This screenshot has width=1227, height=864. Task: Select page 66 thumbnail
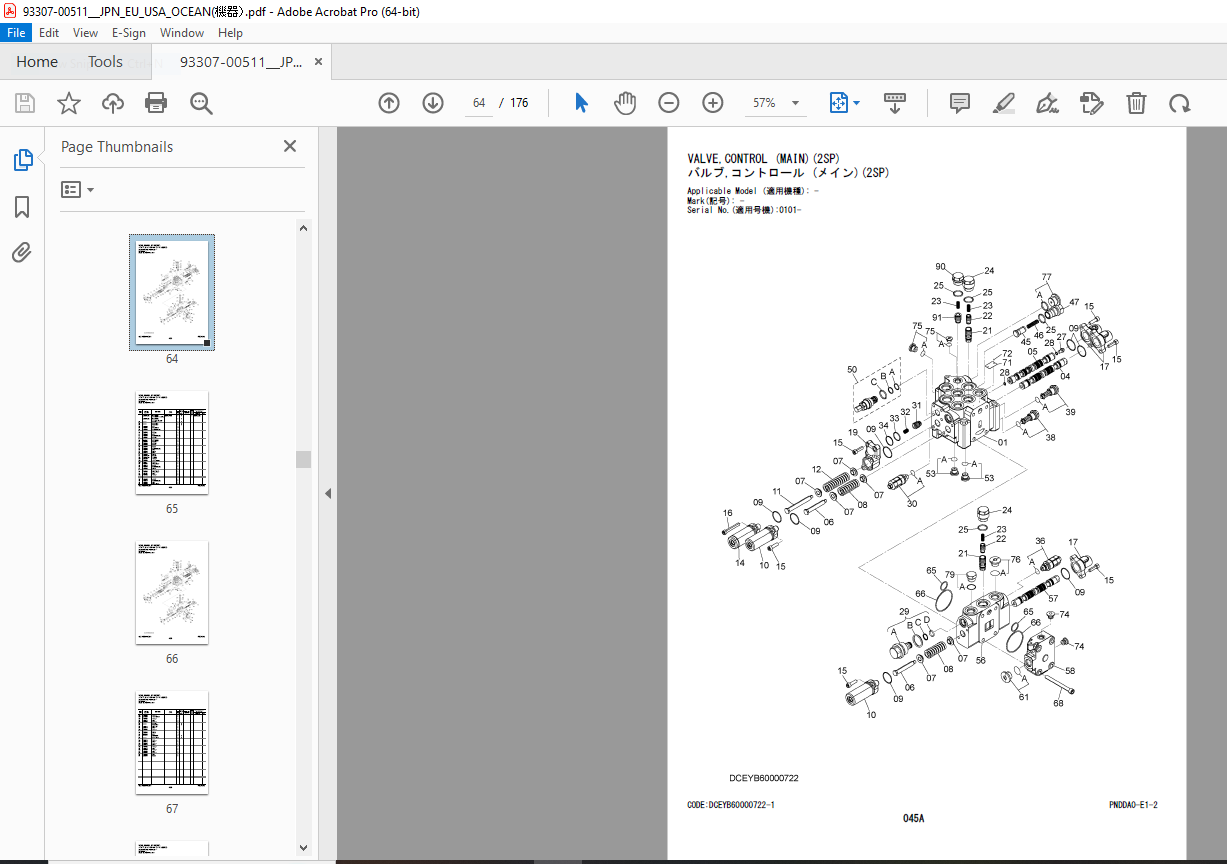172,593
